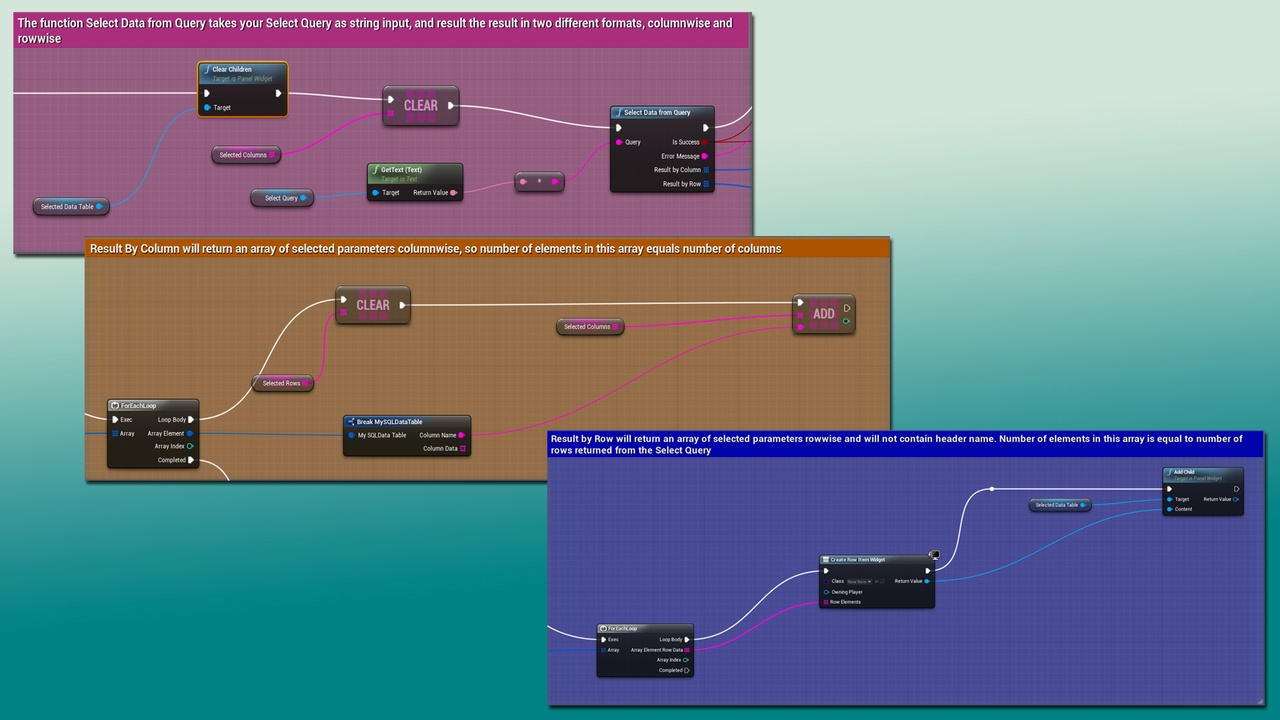The image size is (1280, 720).
Task: Select the blue Result by Row comment title
Action: (896, 444)
